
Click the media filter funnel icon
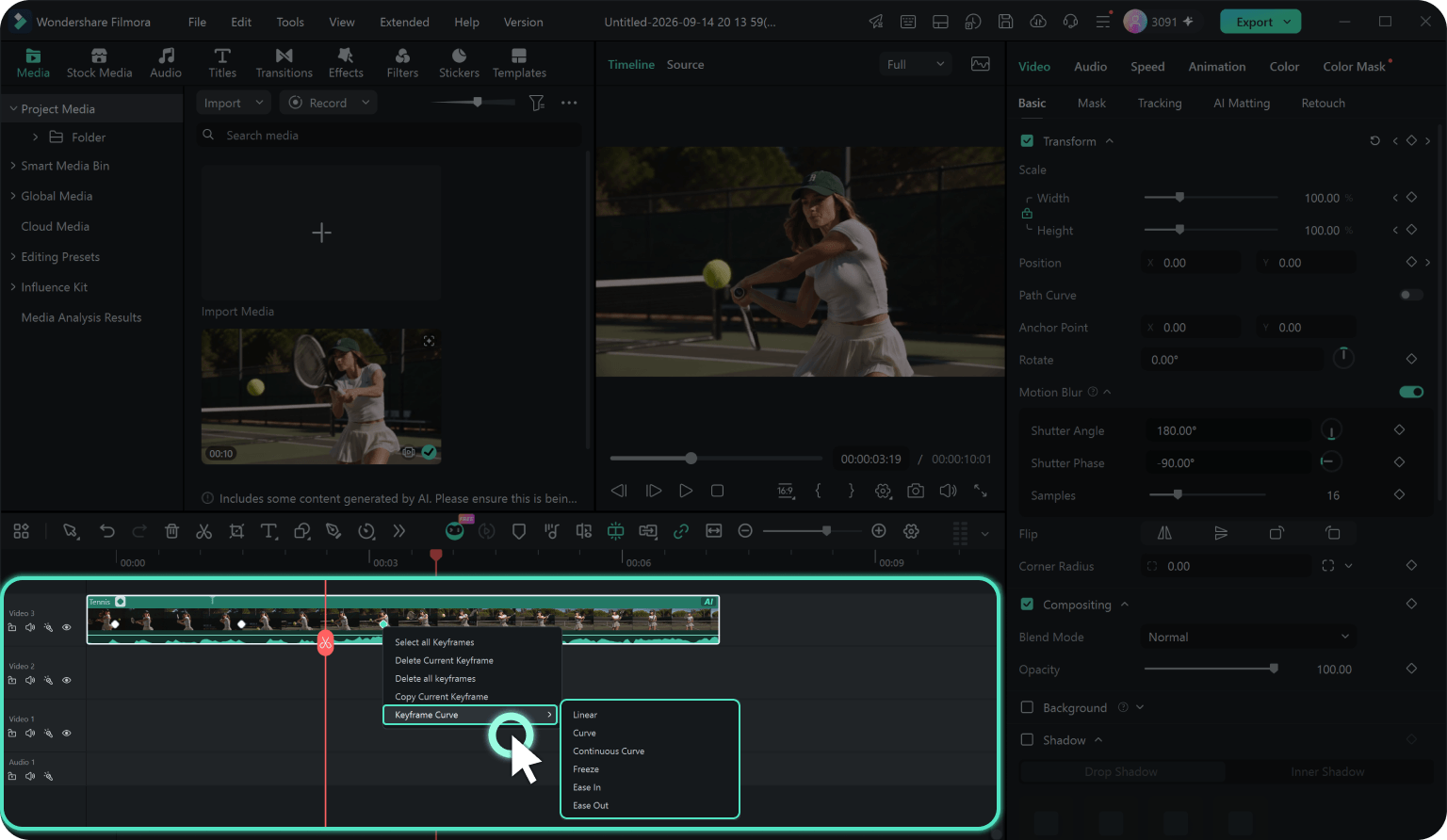[x=537, y=103]
